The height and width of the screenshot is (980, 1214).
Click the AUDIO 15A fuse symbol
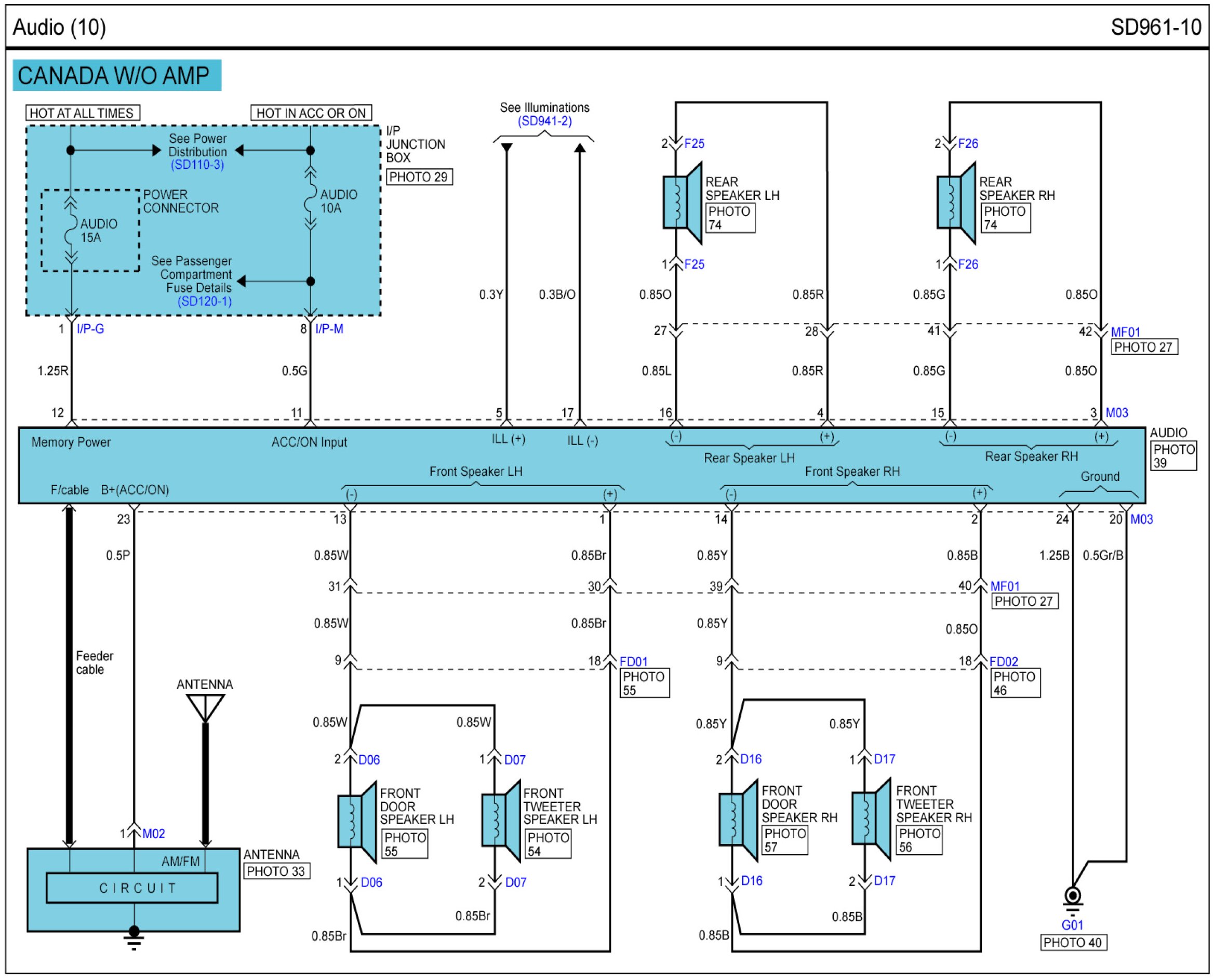71,230
